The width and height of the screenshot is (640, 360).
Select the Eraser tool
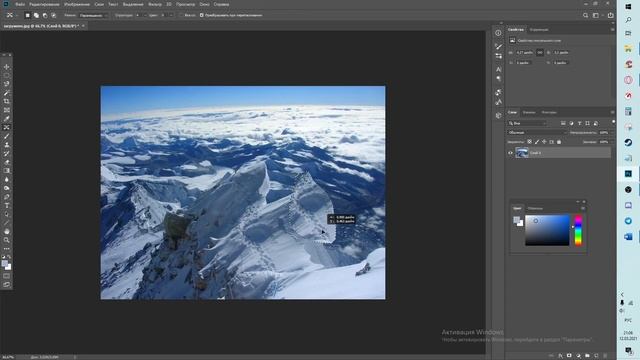point(7,162)
